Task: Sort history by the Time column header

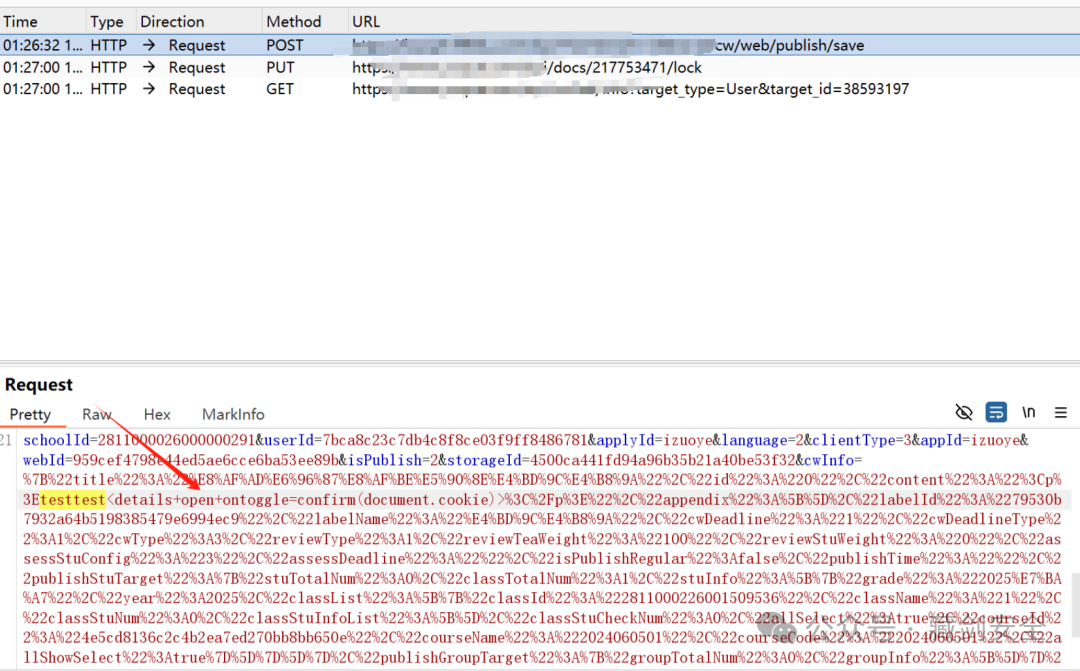Action: coord(20,21)
